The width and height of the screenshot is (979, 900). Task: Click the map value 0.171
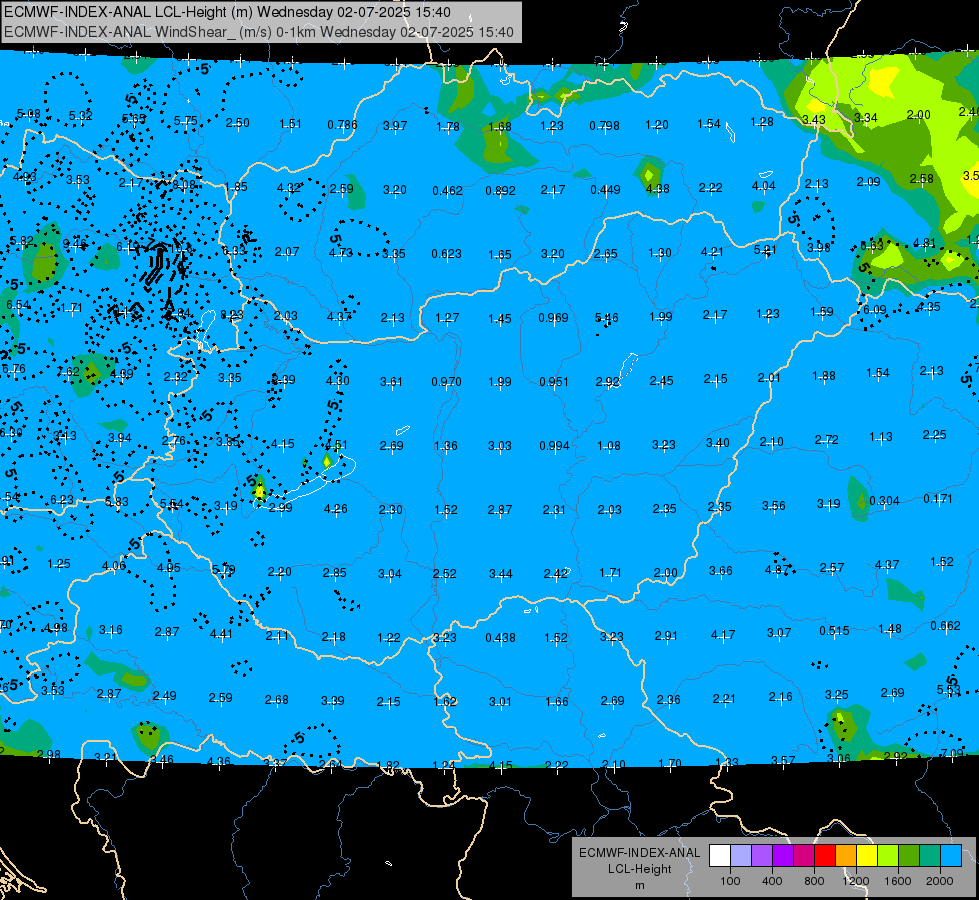coord(938,499)
